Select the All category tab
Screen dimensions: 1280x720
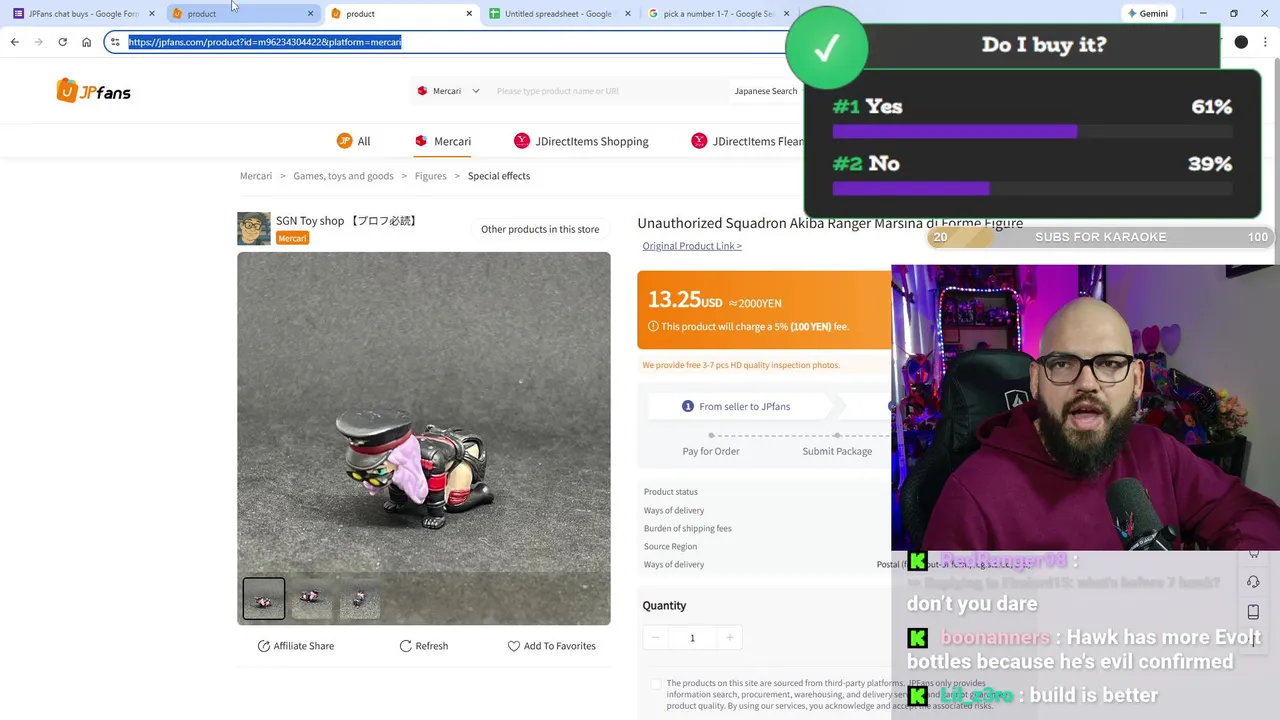pyautogui.click(x=354, y=141)
